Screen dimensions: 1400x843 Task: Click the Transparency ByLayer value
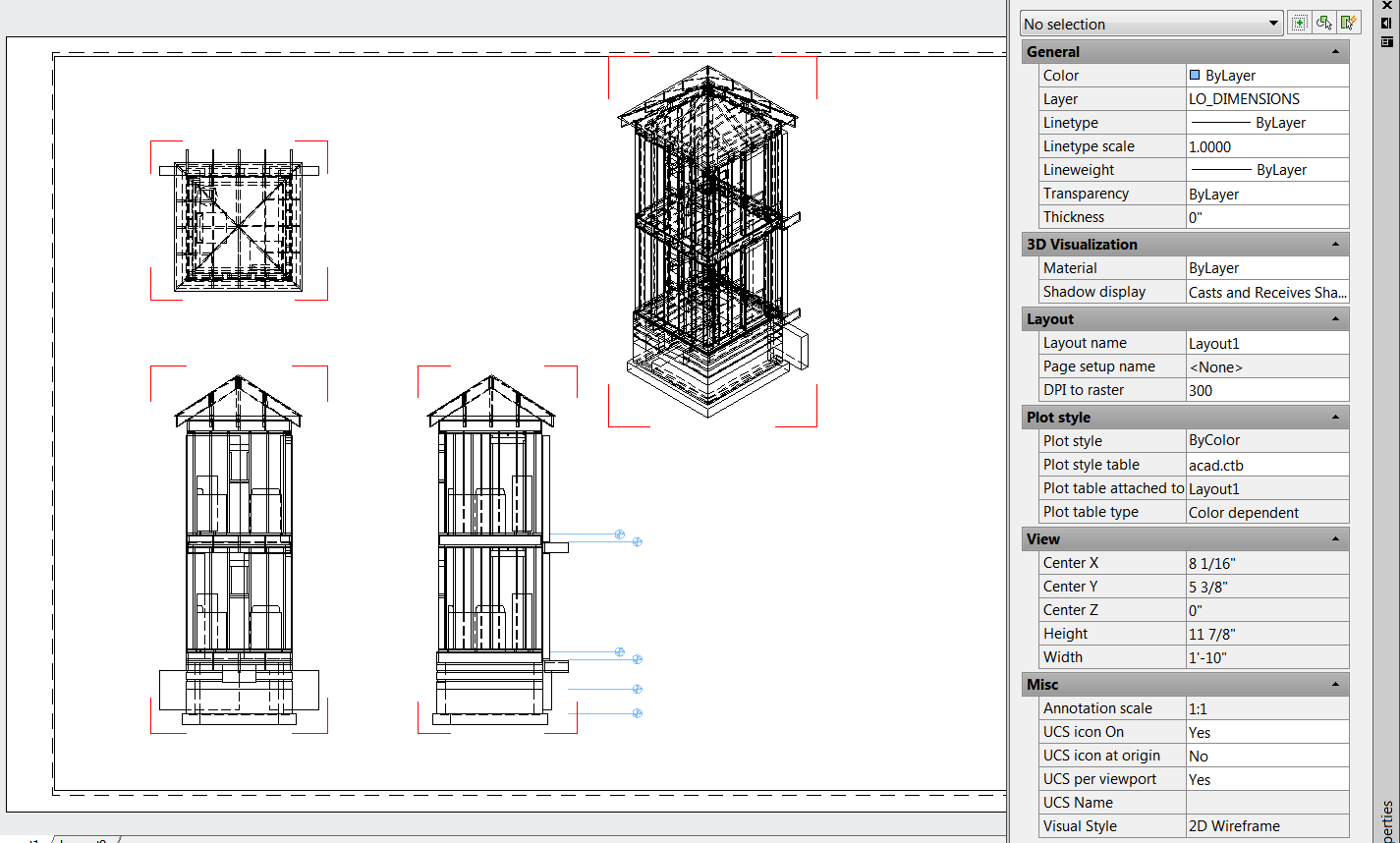(x=1267, y=194)
